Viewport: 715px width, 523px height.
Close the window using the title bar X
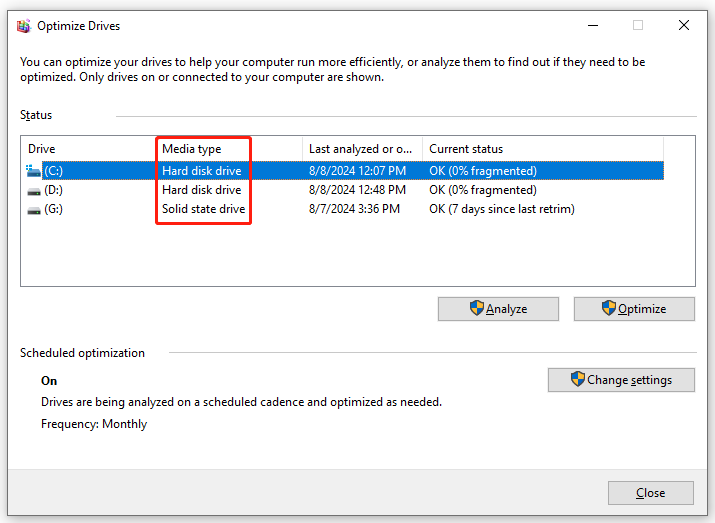point(684,26)
